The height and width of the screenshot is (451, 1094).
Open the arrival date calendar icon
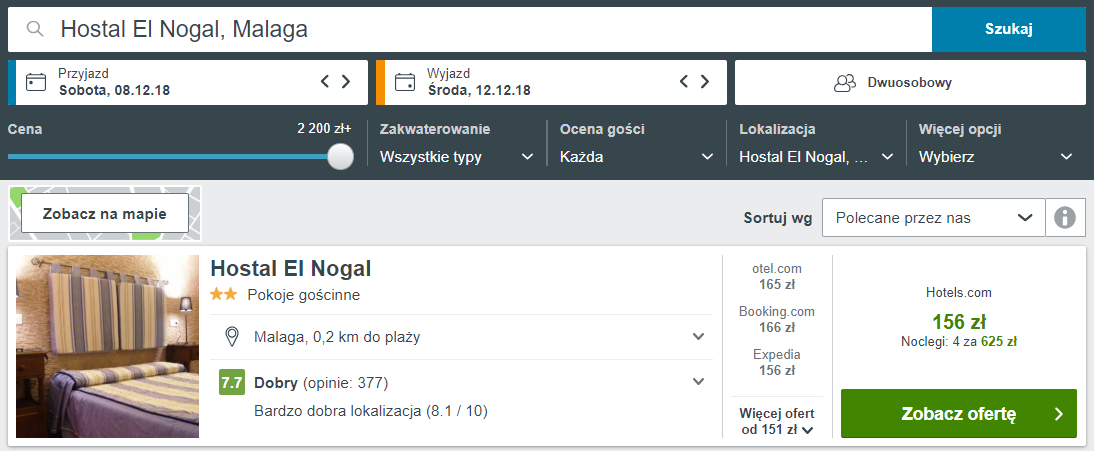[36, 82]
